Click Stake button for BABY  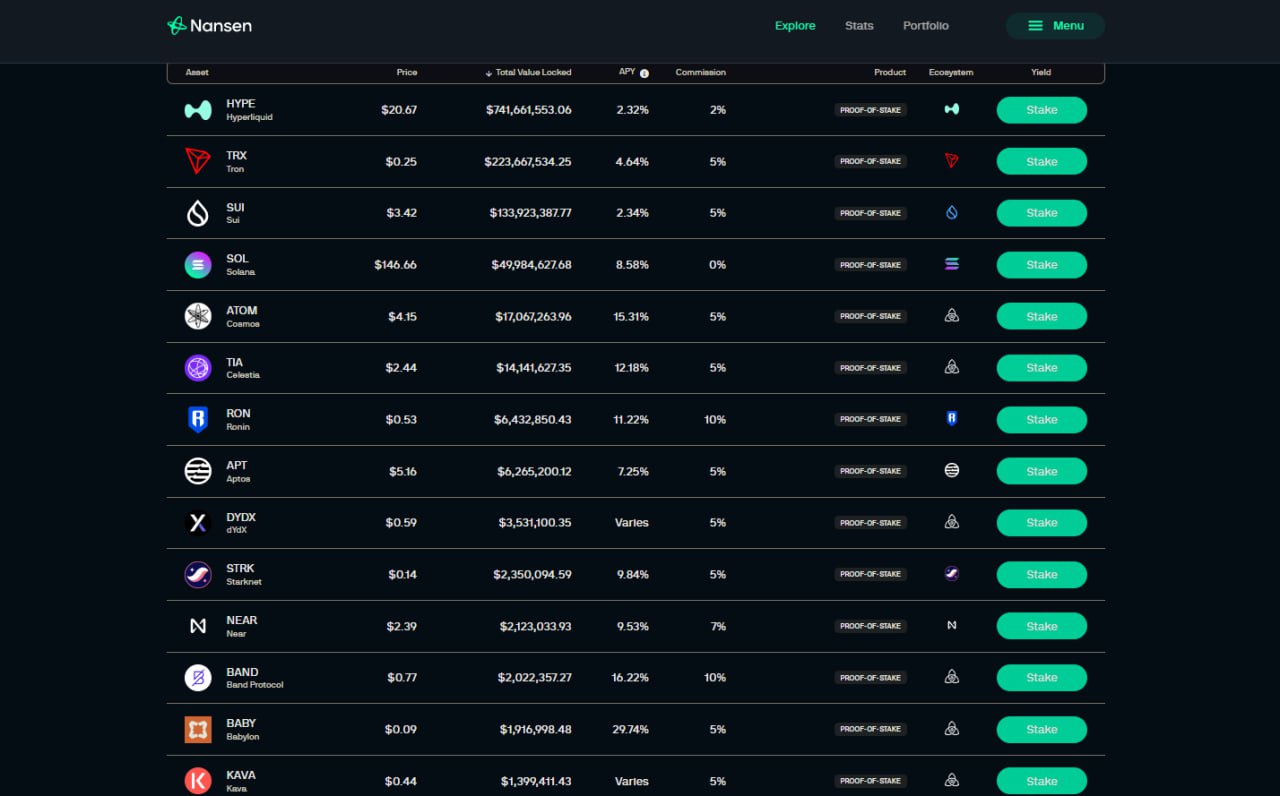pyautogui.click(x=1042, y=730)
